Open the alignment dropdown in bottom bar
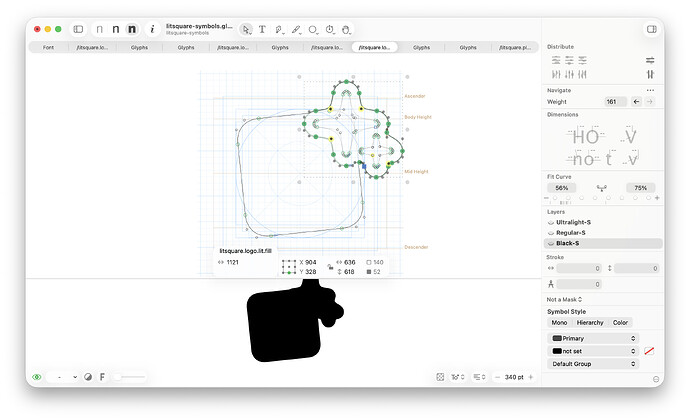The image size is (690, 420). click(479, 377)
